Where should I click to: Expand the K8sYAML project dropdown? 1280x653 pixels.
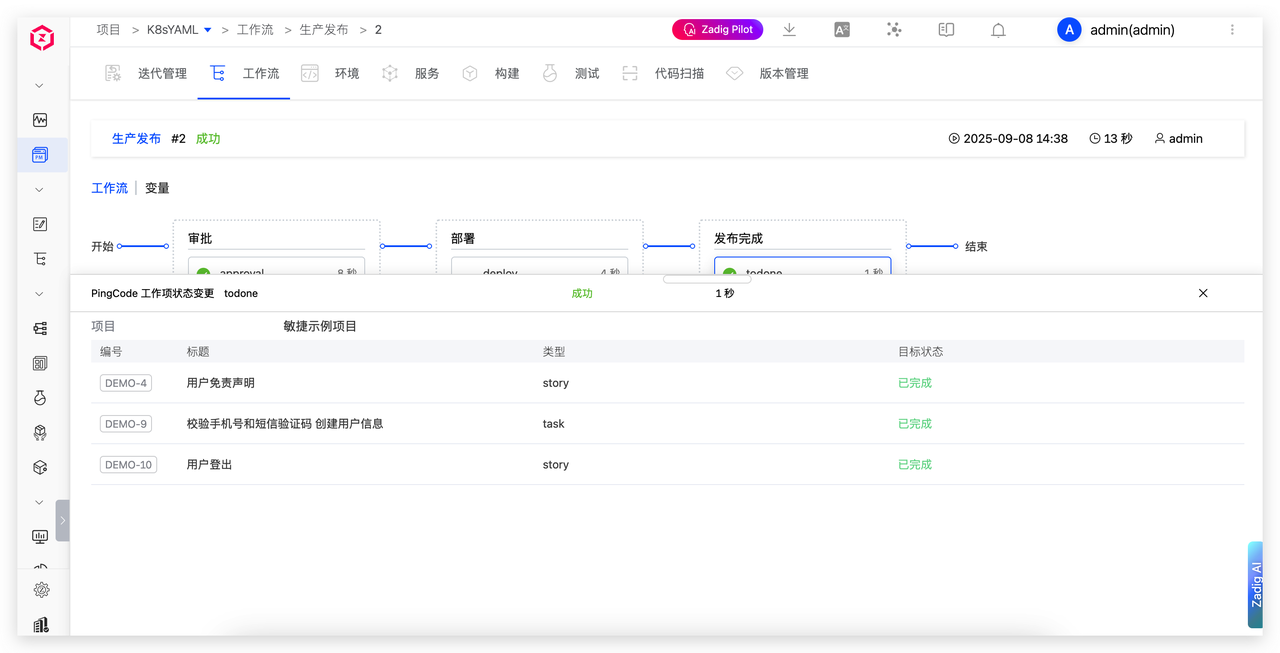click(208, 30)
